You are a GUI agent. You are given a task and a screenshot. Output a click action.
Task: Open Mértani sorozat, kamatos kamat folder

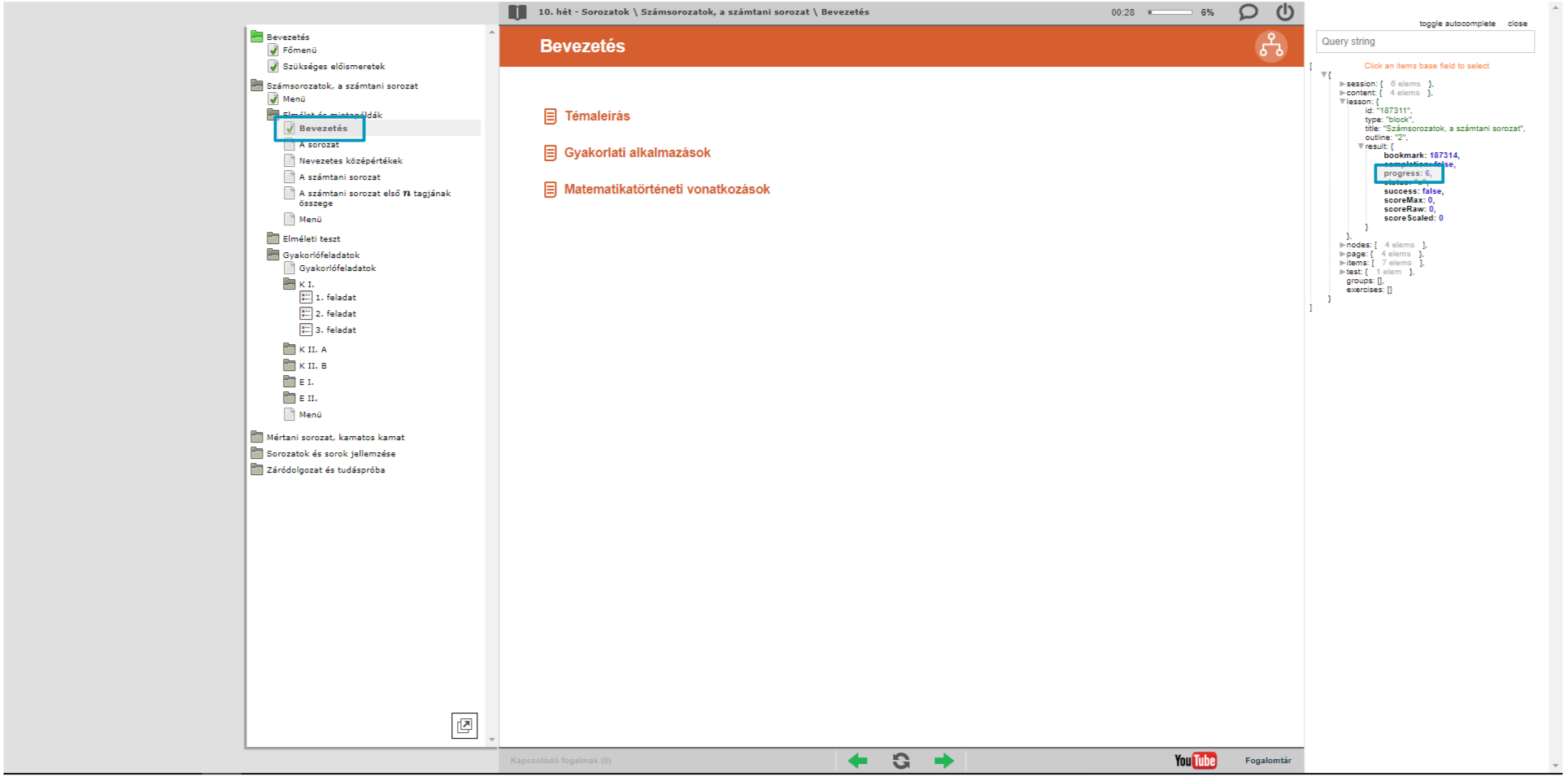coord(335,438)
